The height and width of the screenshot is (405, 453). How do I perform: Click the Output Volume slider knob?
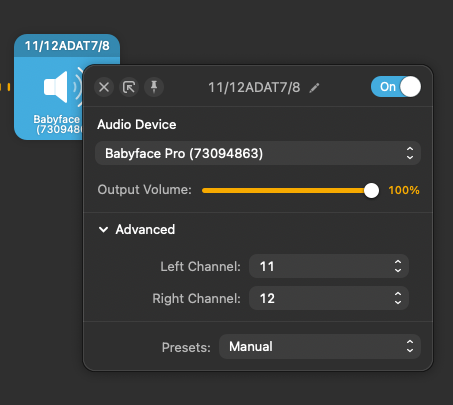pyautogui.click(x=371, y=191)
